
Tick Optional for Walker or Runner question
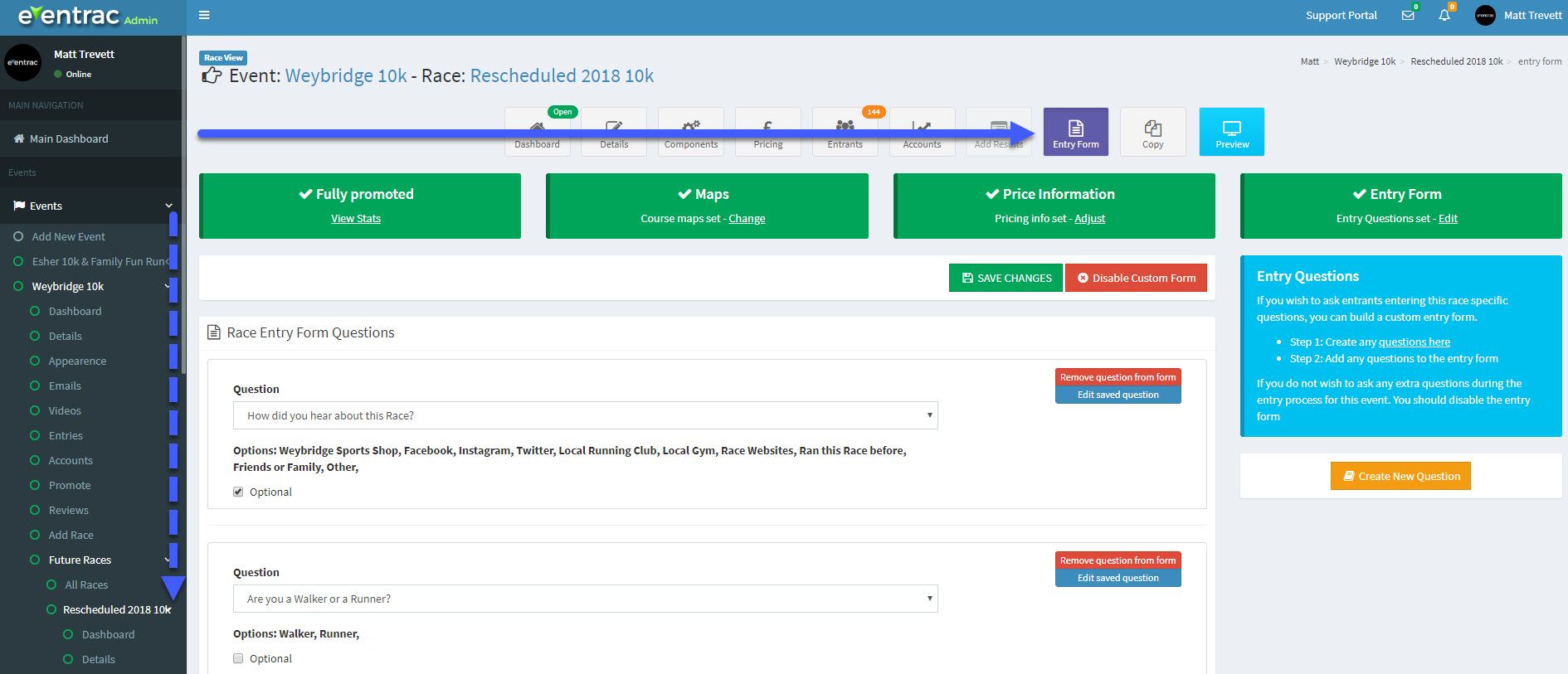click(239, 658)
